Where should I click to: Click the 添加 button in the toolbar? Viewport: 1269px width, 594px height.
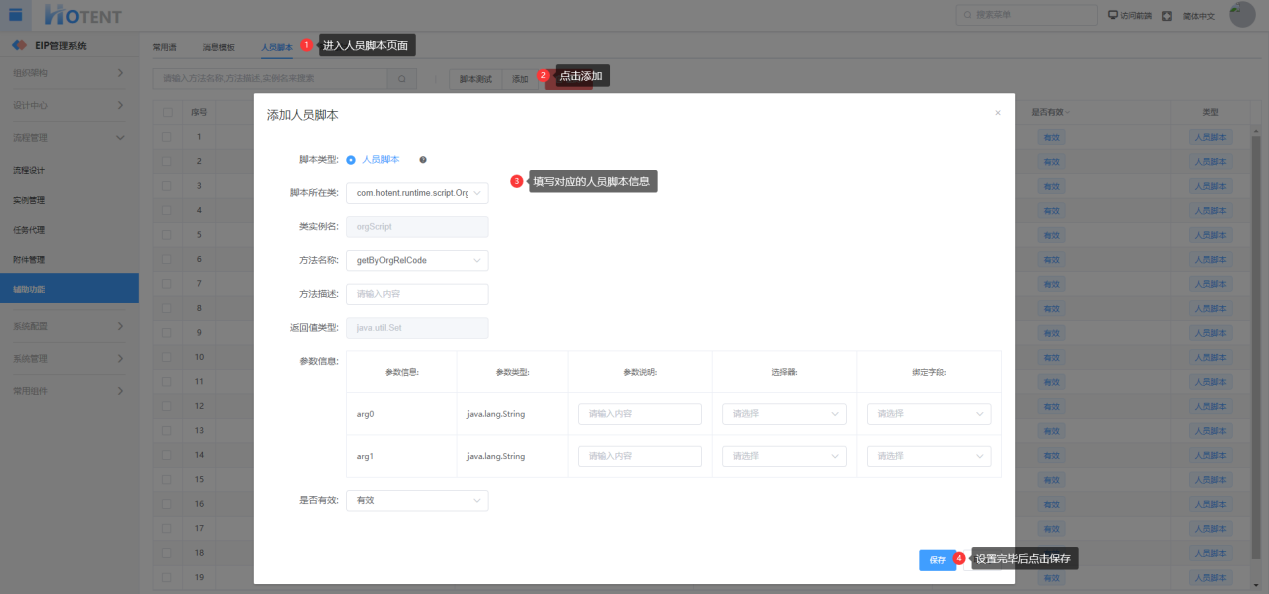pyautogui.click(x=520, y=79)
